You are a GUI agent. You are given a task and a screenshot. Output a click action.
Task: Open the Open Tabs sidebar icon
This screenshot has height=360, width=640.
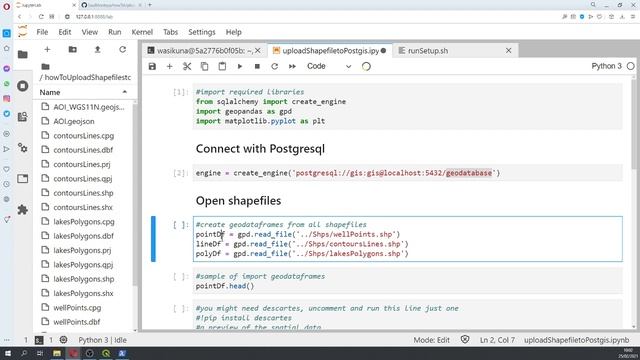23,179
